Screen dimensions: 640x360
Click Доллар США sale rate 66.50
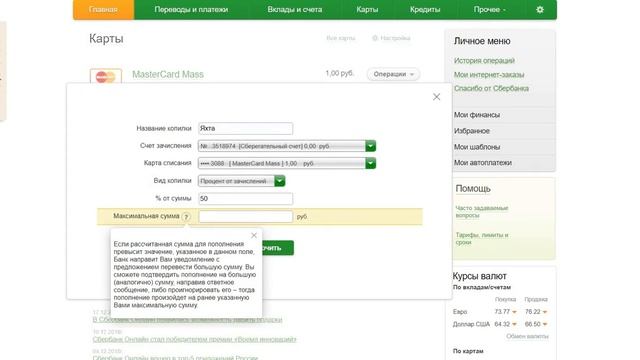point(533,324)
